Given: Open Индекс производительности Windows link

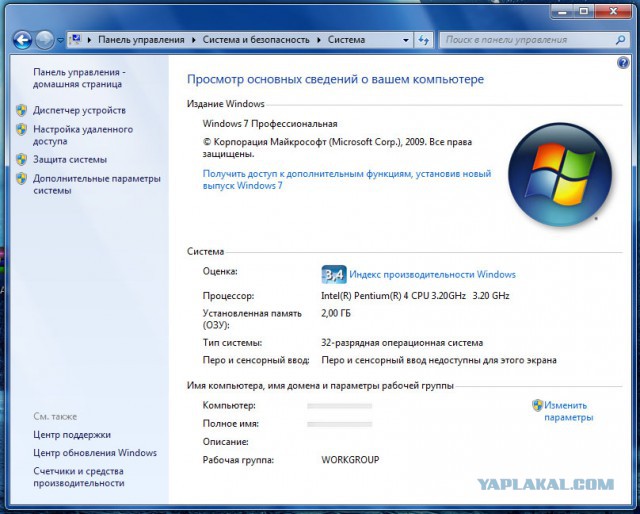Looking at the screenshot, I should 432,274.
